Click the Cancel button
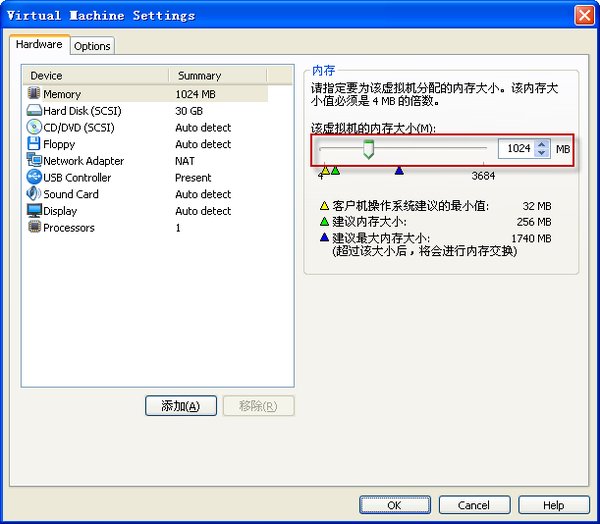This screenshot has width=600, height=524. 474,505
